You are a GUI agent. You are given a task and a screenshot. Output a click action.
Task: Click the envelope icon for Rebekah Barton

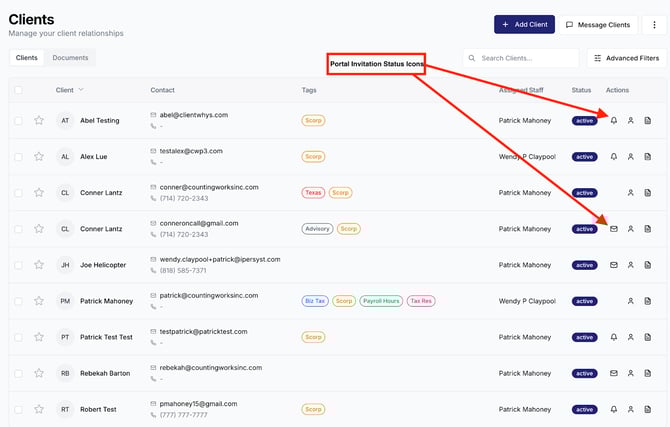tap(614, 373)
